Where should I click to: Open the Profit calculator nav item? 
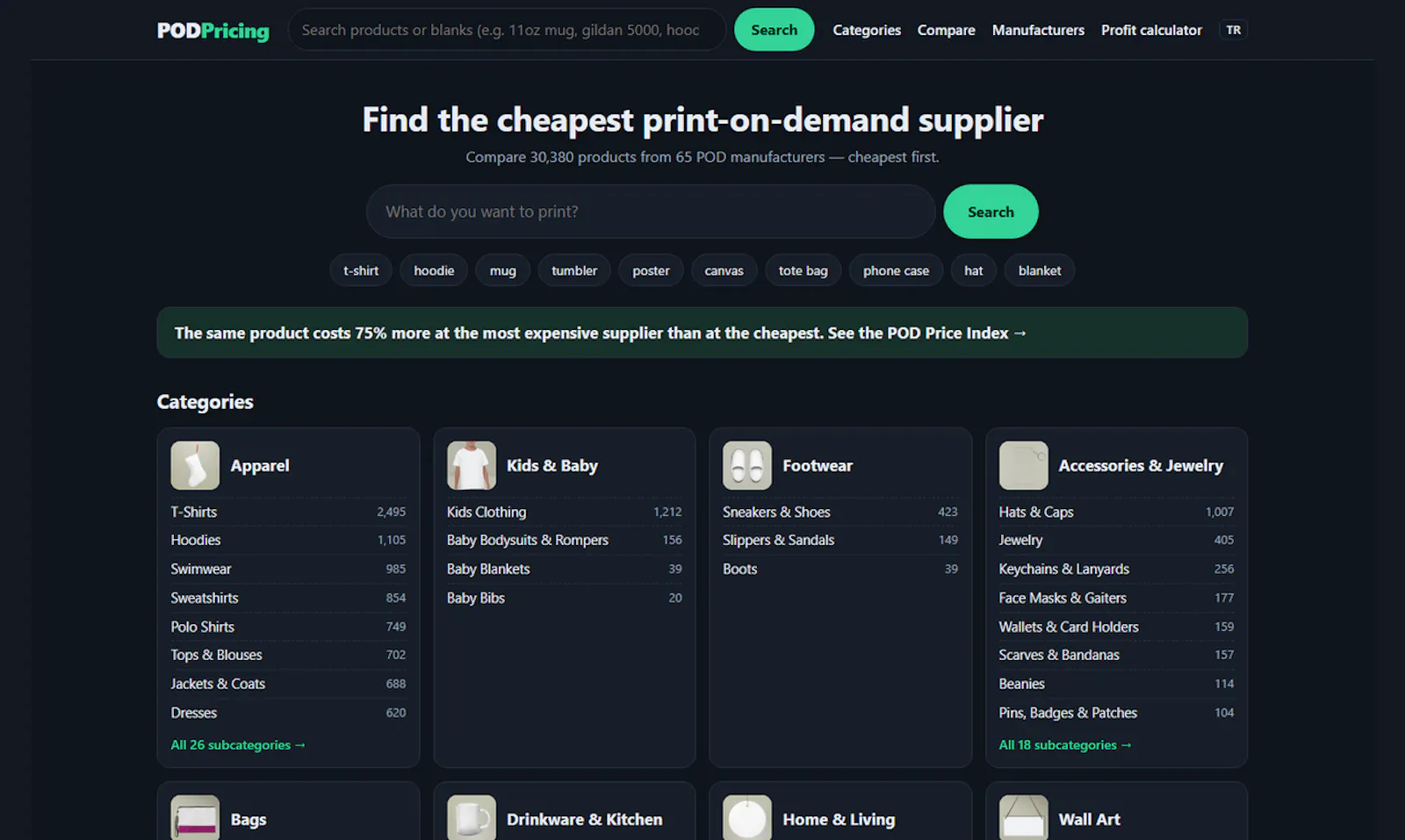pyautogui.click(x=1151, y=30)
